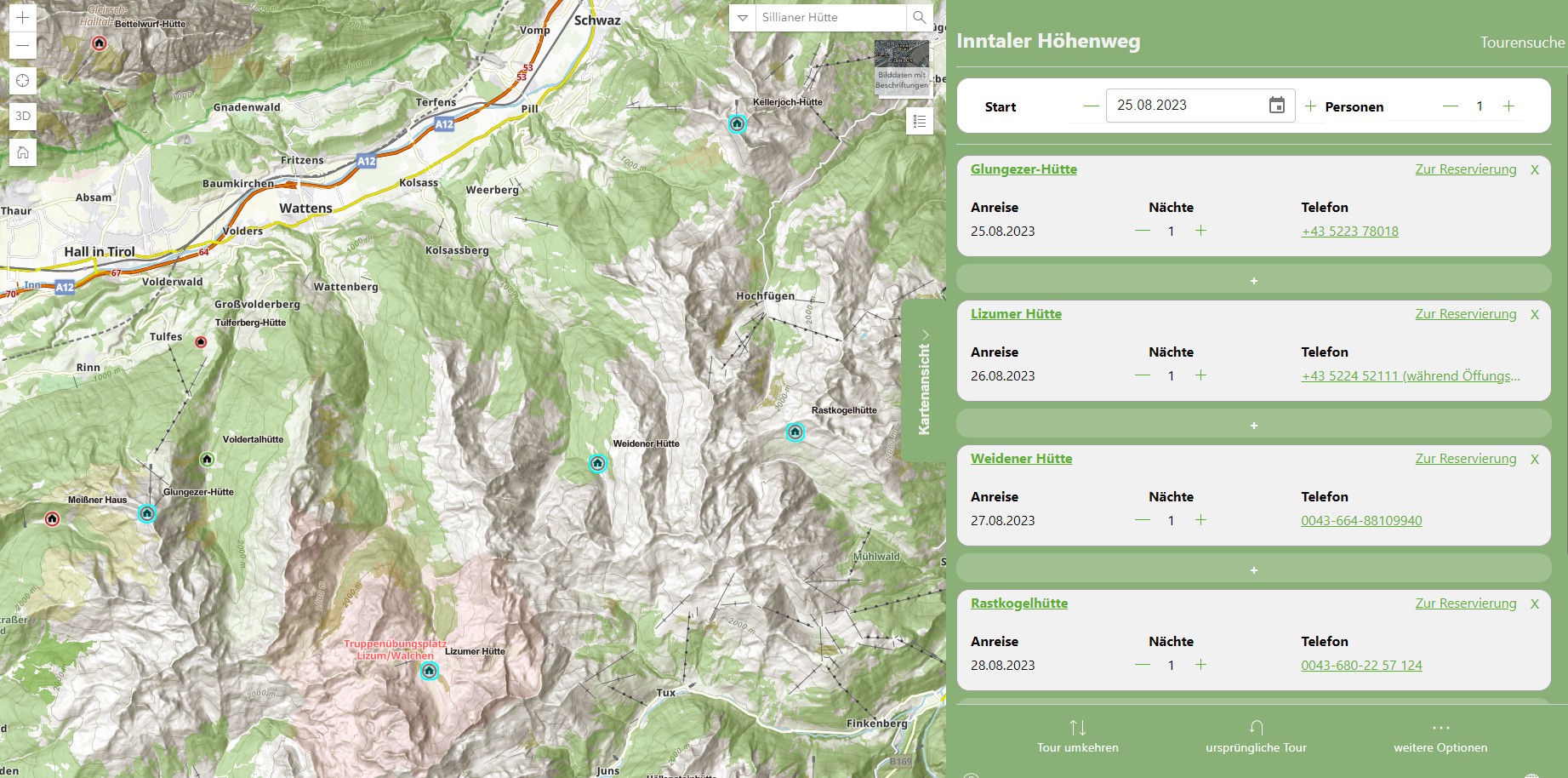Open the start date calendar picker
The width and height of the screenshot is (1568, 778).
(1277, 106)
